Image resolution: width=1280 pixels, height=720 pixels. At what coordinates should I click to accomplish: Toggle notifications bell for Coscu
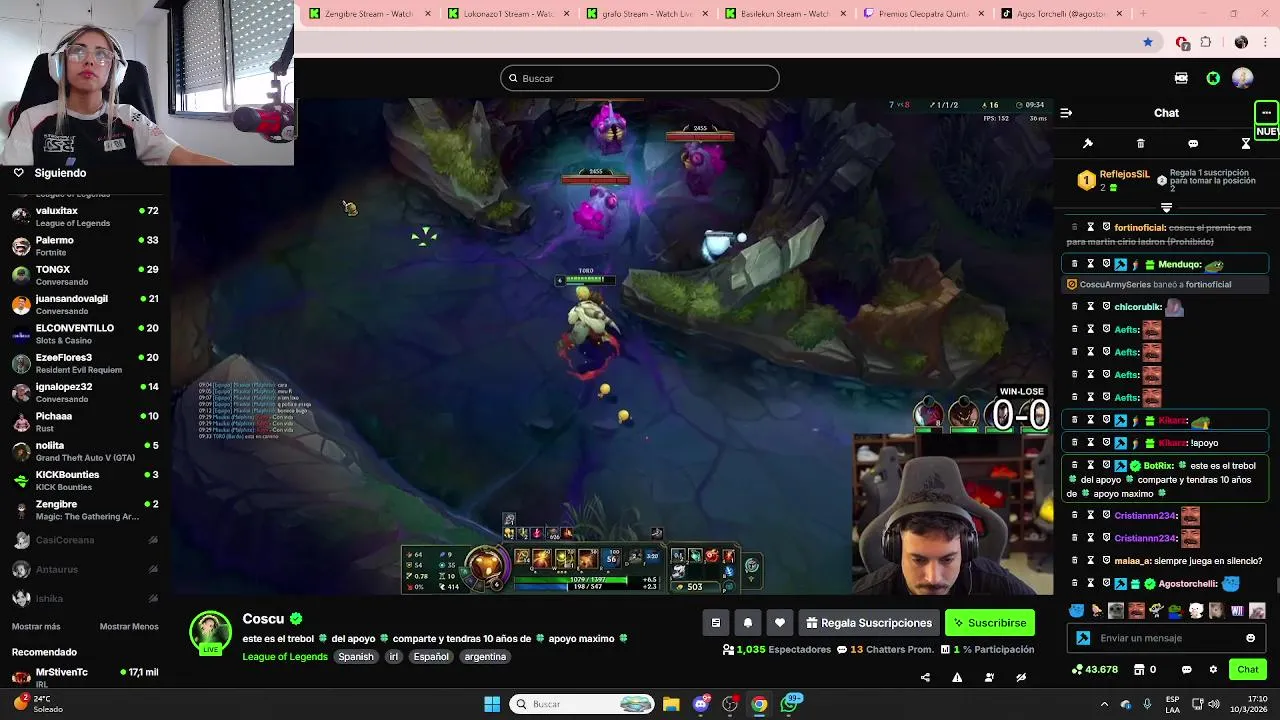pos(748,623)
